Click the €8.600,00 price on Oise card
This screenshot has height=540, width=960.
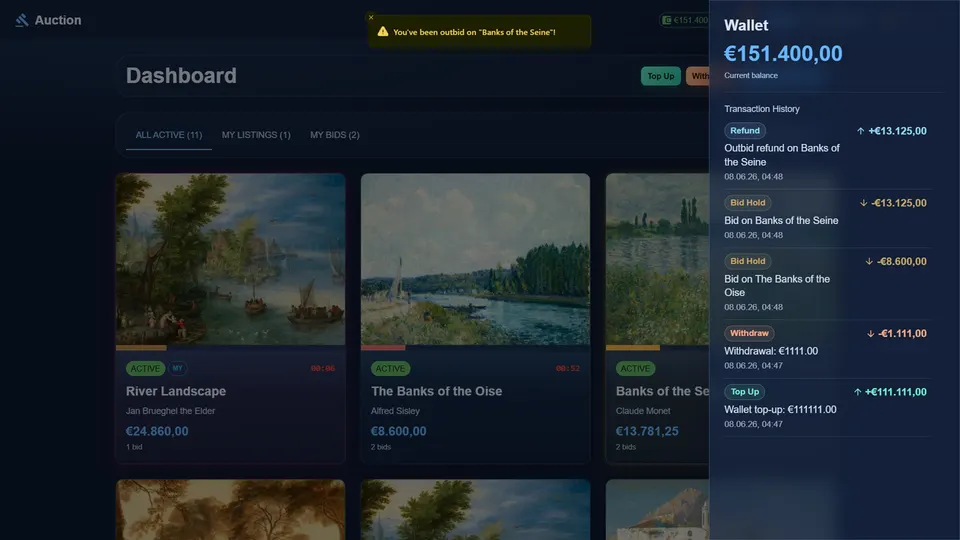(x=399, y=431)
